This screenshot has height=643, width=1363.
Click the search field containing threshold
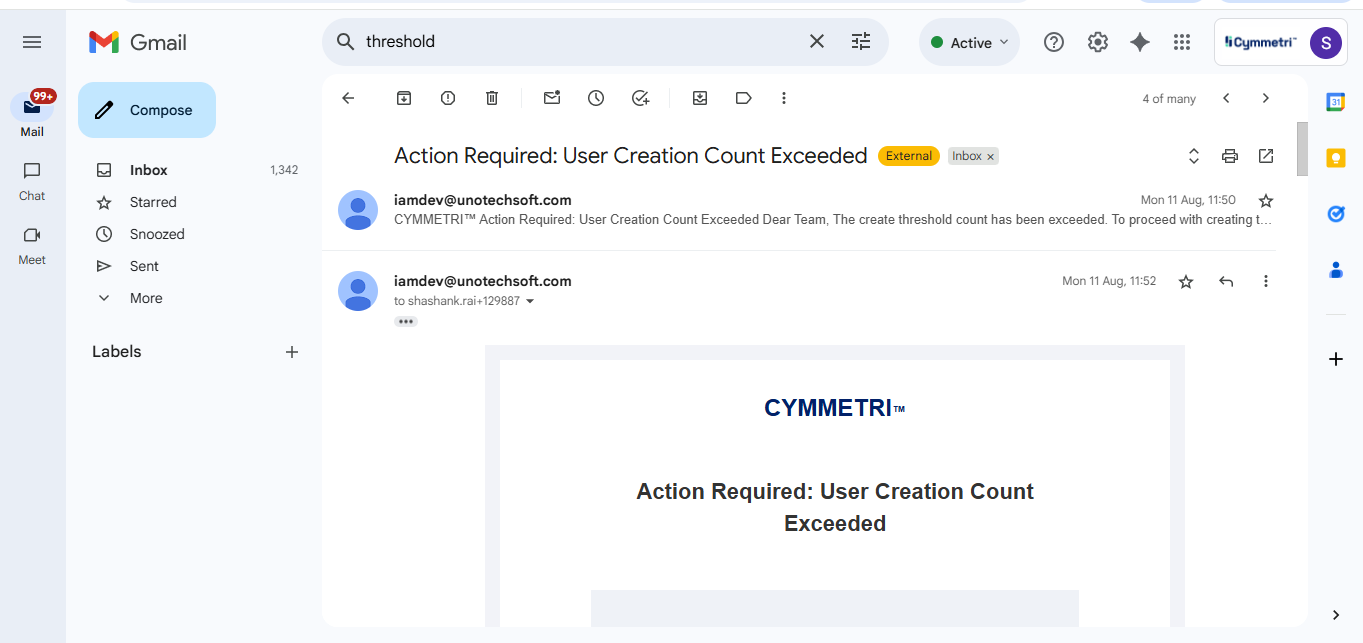pyautogui.click(x=580, y=42)
